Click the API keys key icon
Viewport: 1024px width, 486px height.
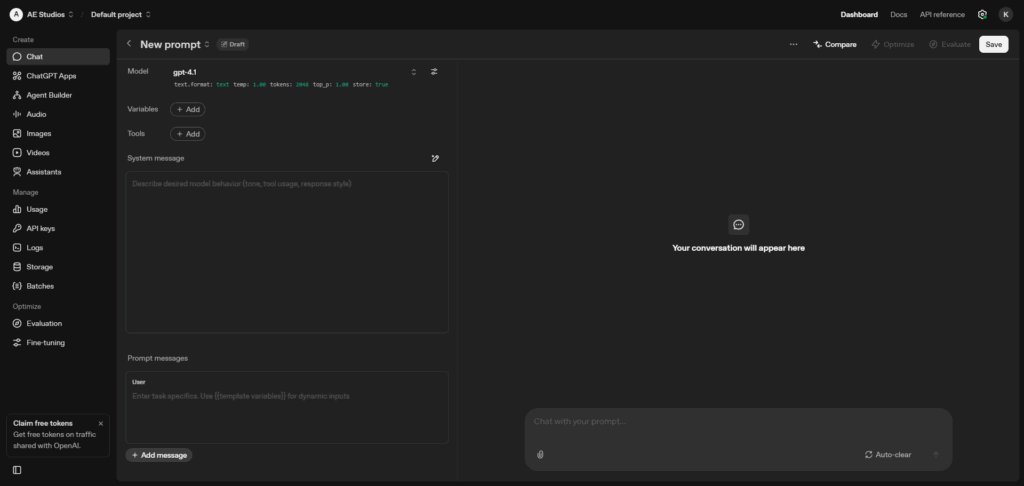(17, 229)
